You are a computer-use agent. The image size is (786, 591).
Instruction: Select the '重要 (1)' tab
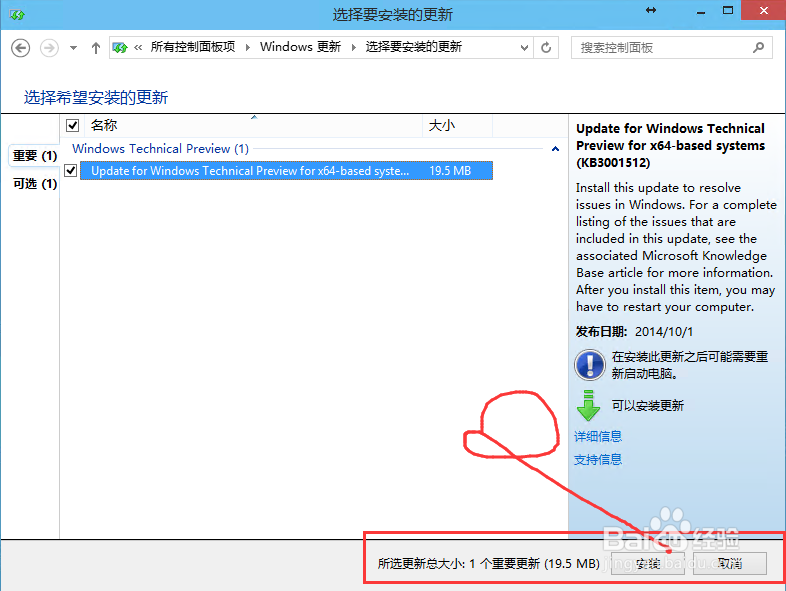[x=35, y=156]
